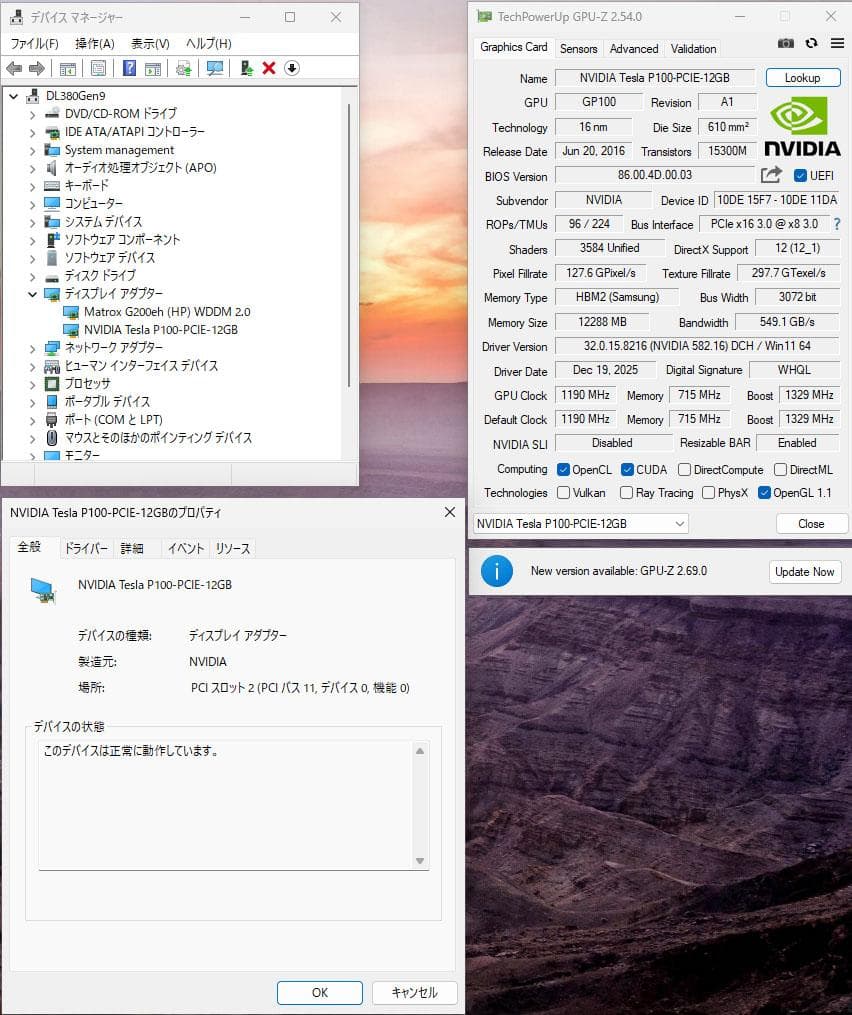Open the 表示(V) menu
The height and width of the screenshot is (1015, 852).
pos(150,43)
